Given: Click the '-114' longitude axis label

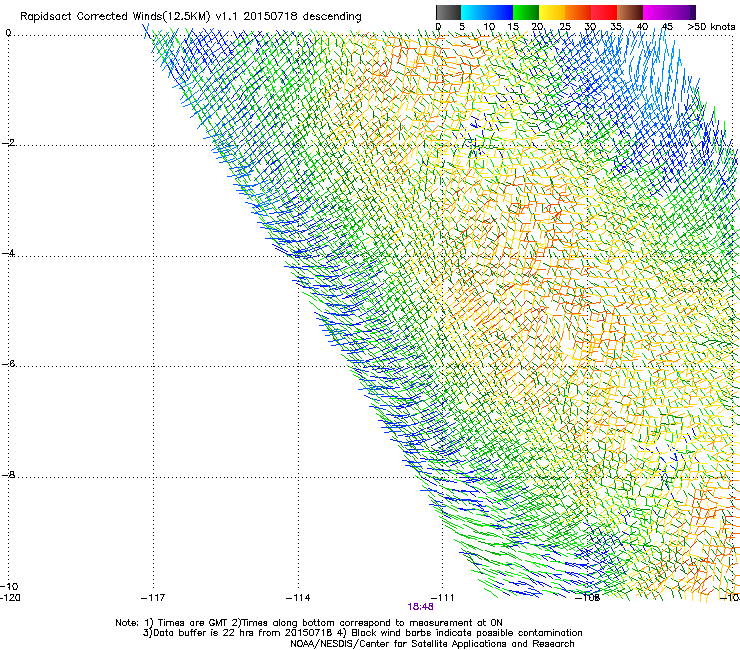Looking at the screenshot, I should pyautogui.click(x=298, y=598).
